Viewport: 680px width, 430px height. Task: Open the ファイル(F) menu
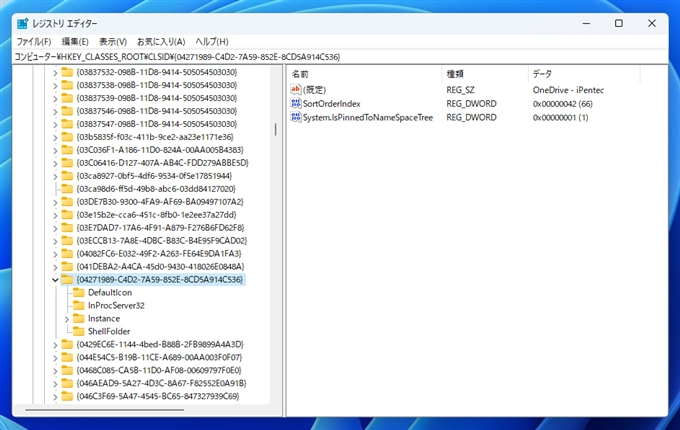[34, 42]
